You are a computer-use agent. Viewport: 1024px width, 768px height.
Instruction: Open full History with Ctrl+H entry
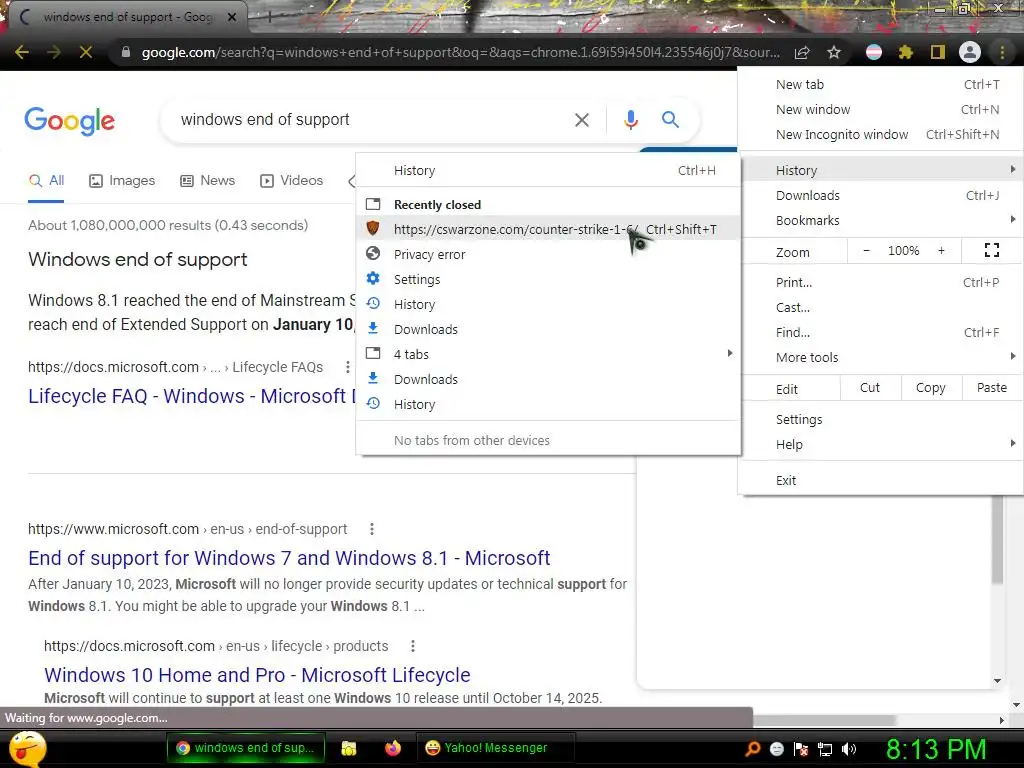point(549,170)
